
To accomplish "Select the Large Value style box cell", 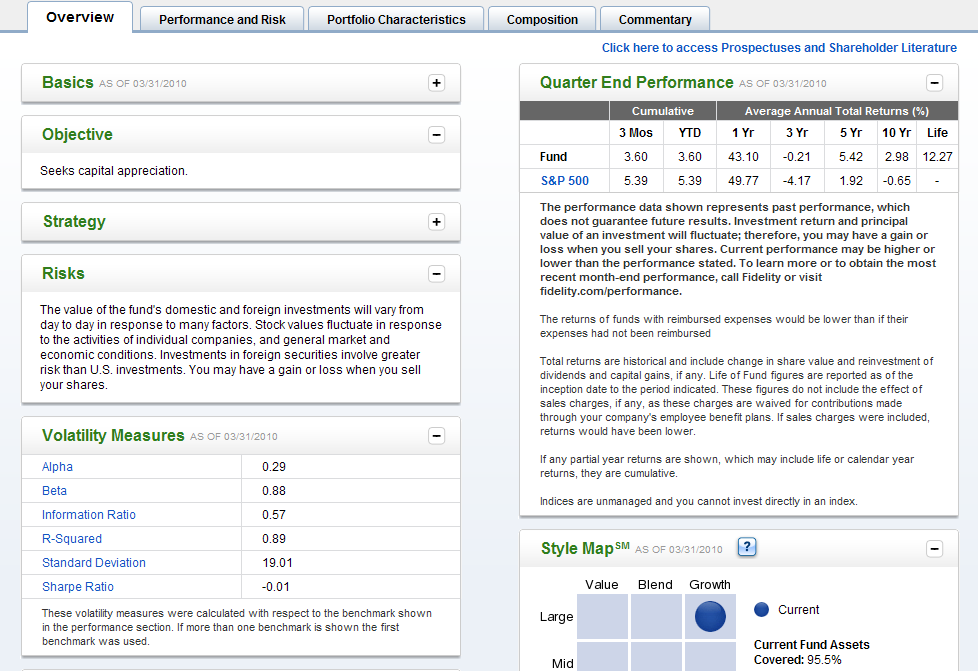I will pyautogui.click(x=602, y=616).
